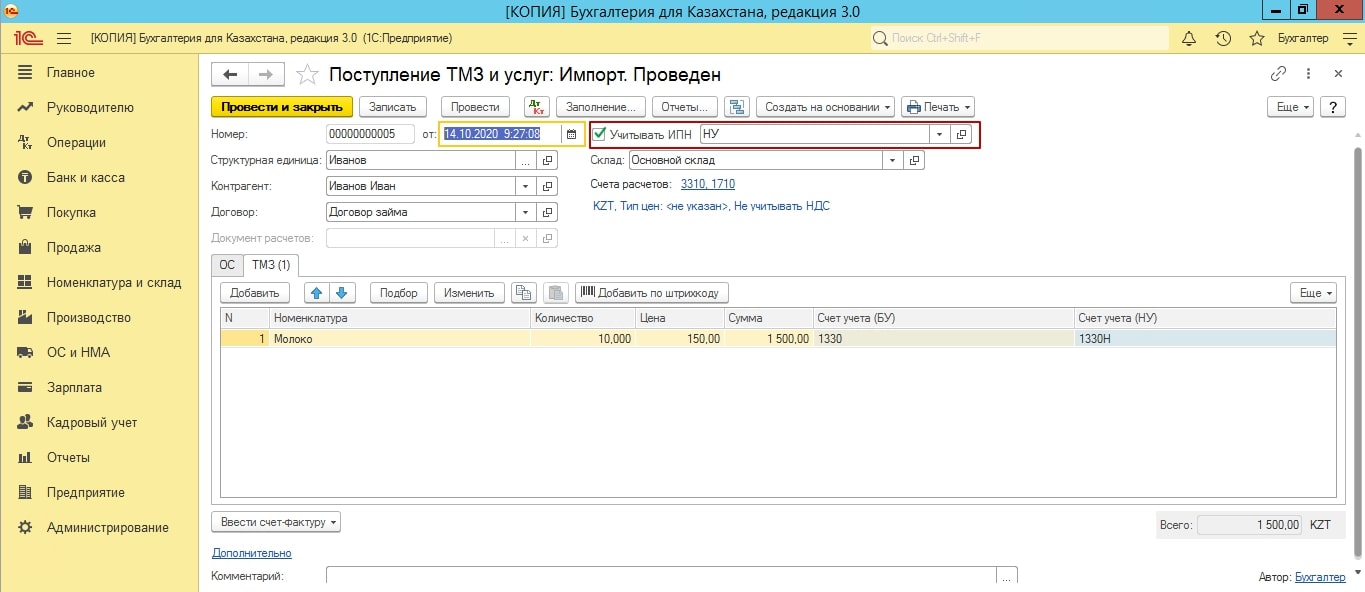Open the Склад dropdown arrow
Screen dimensions: 1365x592
pyautogui.click(x=891, y=160)
